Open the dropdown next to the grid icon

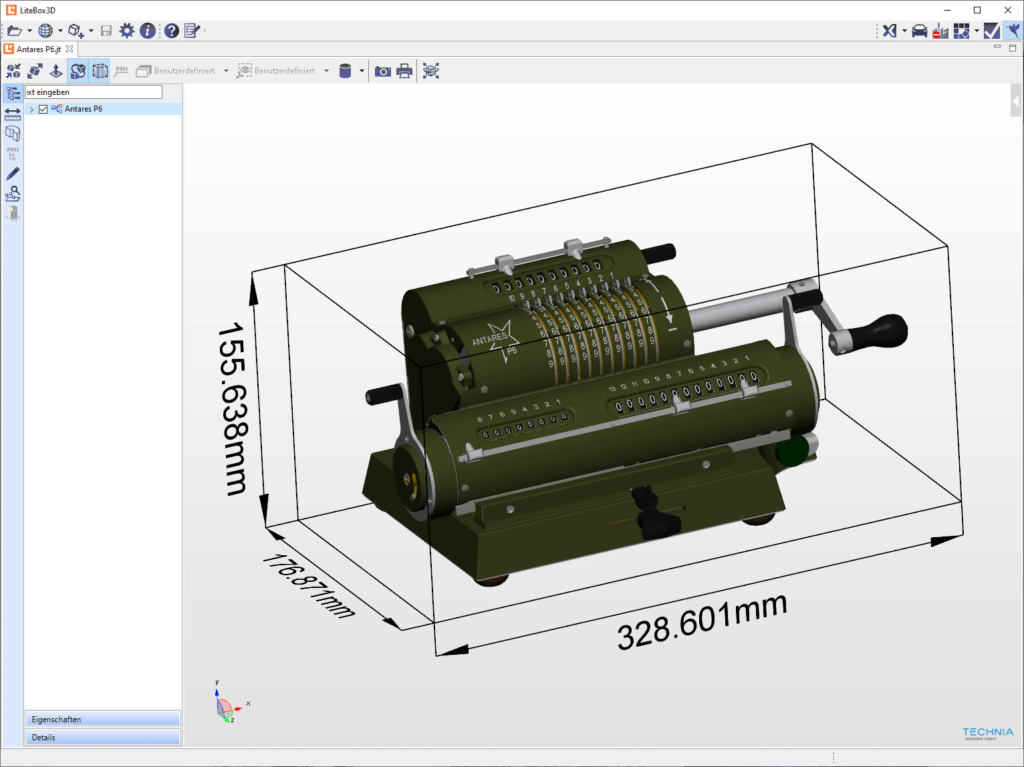click(977, 31)
